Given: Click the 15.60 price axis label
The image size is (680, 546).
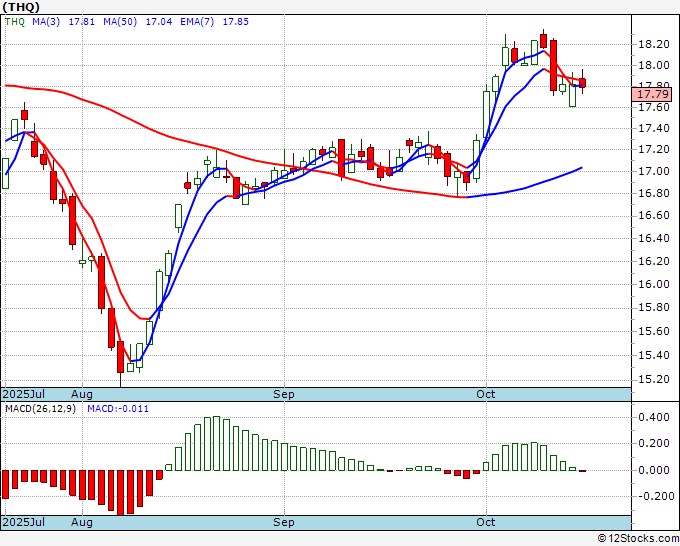Looking at the screenshot, I should pyautogui.click(x=653, y=331).
